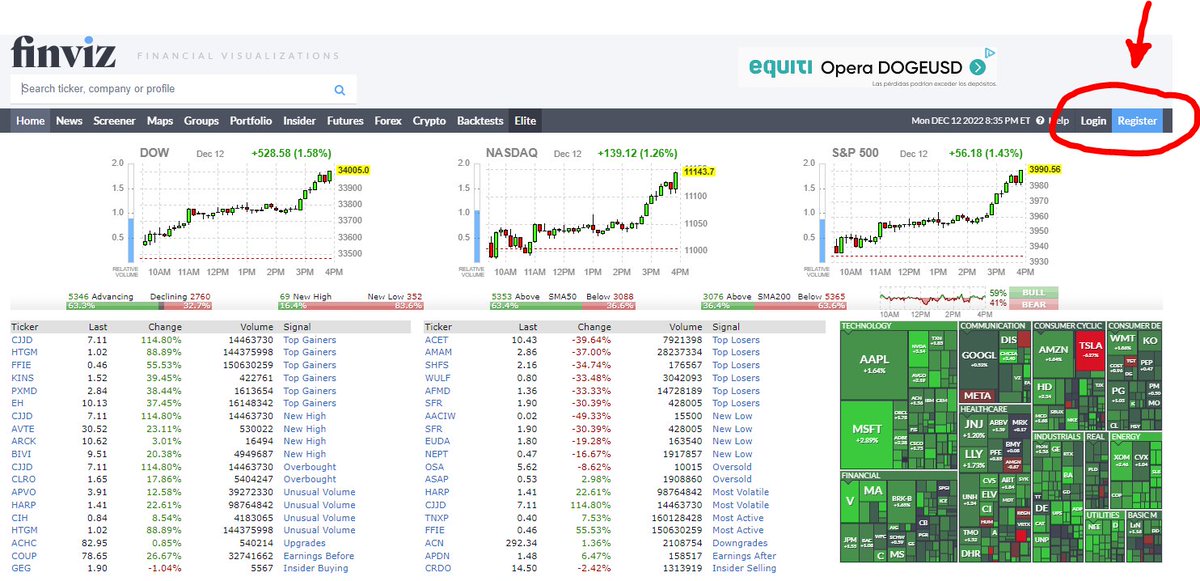Screen dimensions: 1200x581
Task: Select Maps in the navigation bar
Action: point(160,121)
